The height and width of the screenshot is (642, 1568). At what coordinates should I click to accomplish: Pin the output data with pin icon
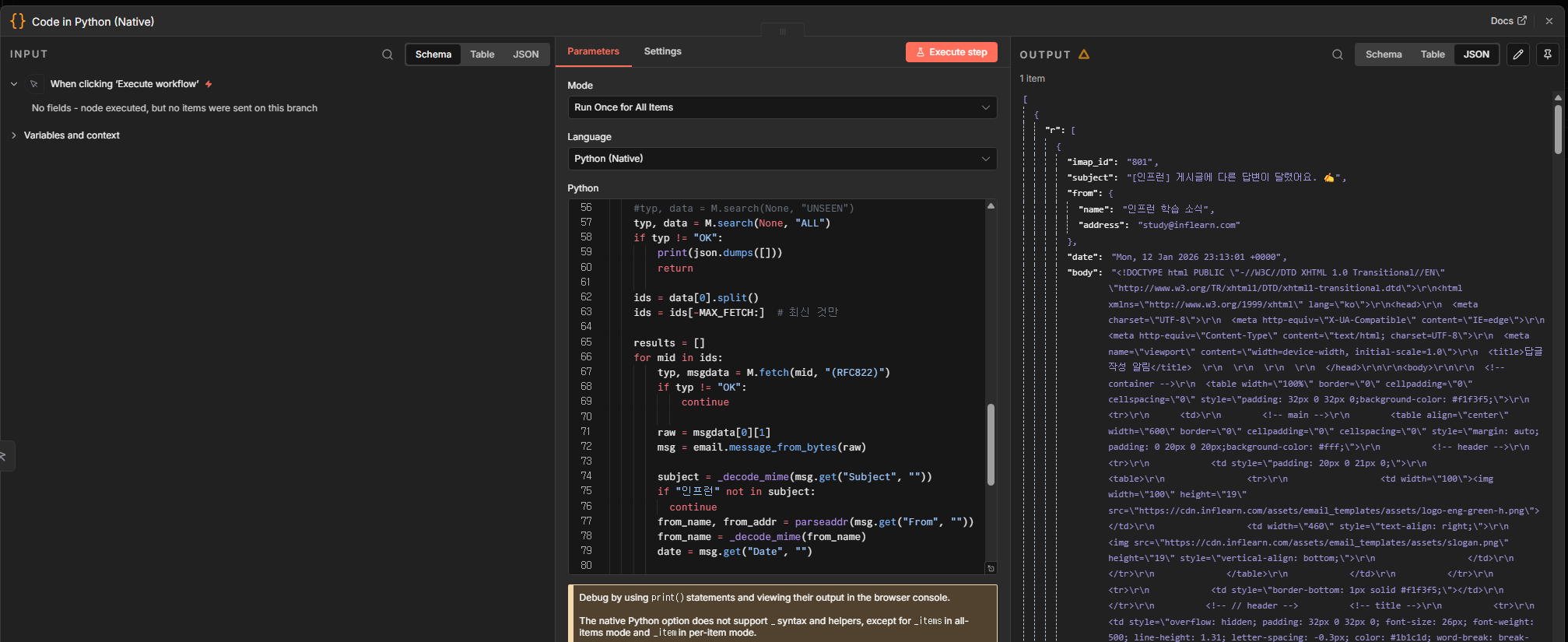(x=1547, y=54)
